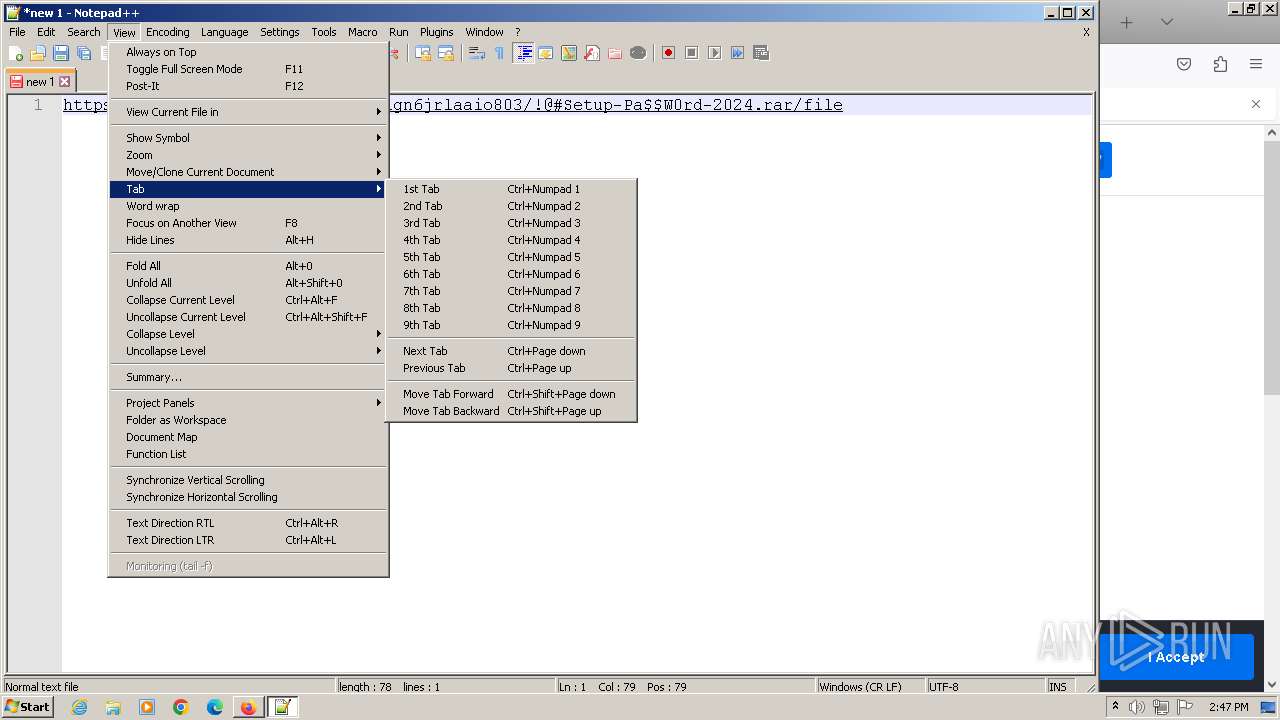Open the User Defined Language icon
Viewport: 1280px width, 720px height.
(546, 53)
